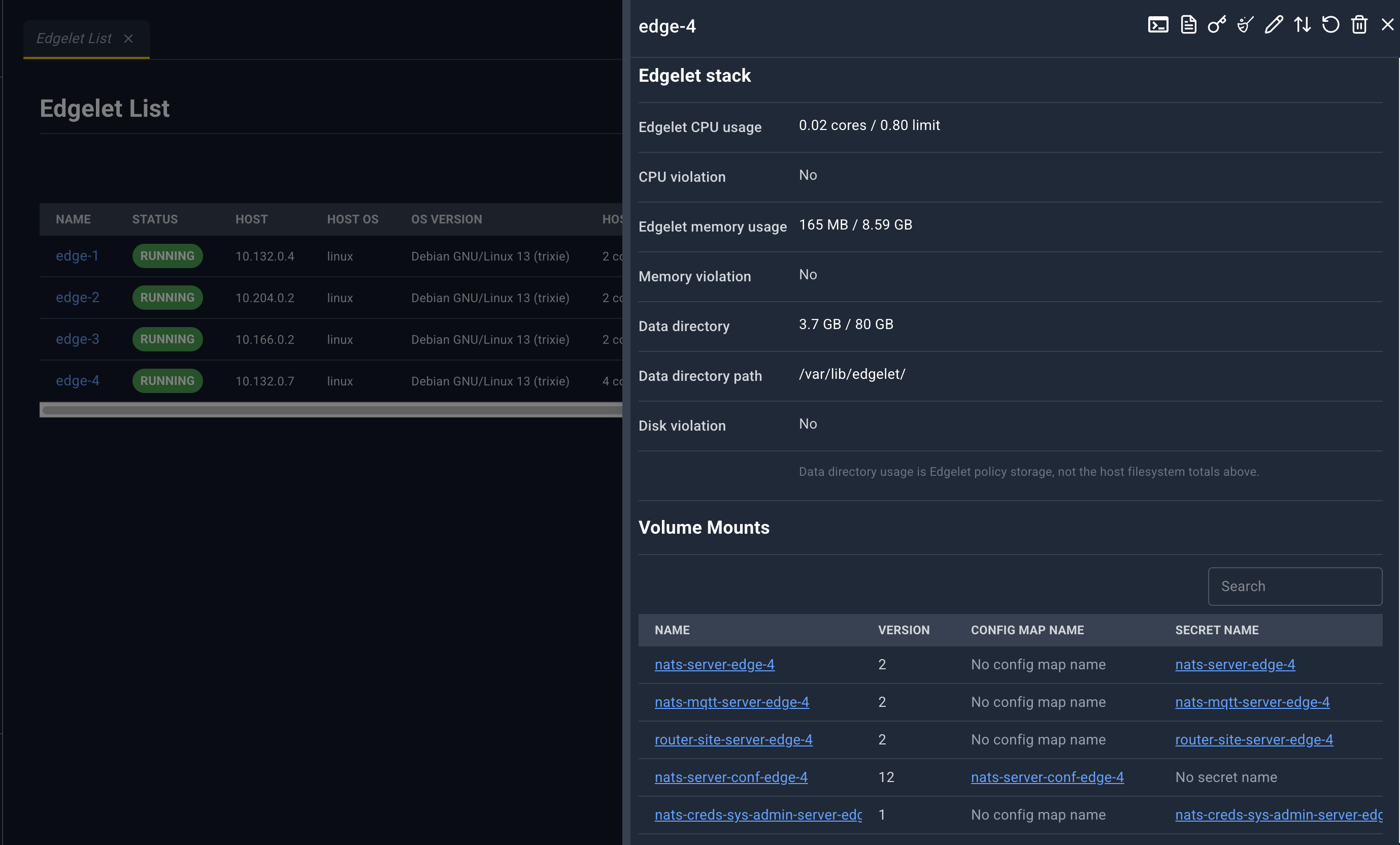Open nats-server-conf-edge-4 volume mount name link
The image size is (1400, 845).
pos(730,777)
